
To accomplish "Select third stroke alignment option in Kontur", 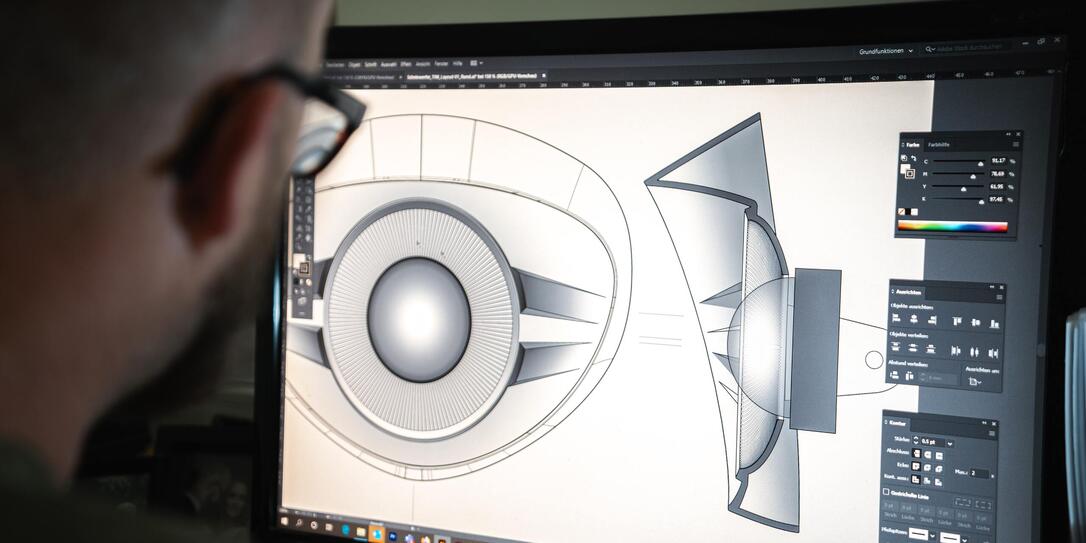I will [938, 483].
